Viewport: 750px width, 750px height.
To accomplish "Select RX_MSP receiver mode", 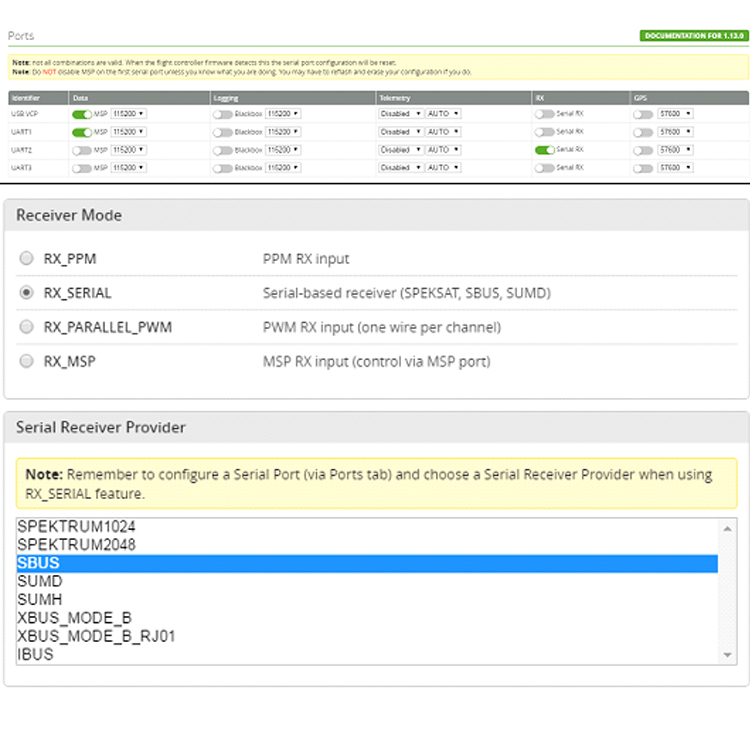I will [x=26, y=361].
